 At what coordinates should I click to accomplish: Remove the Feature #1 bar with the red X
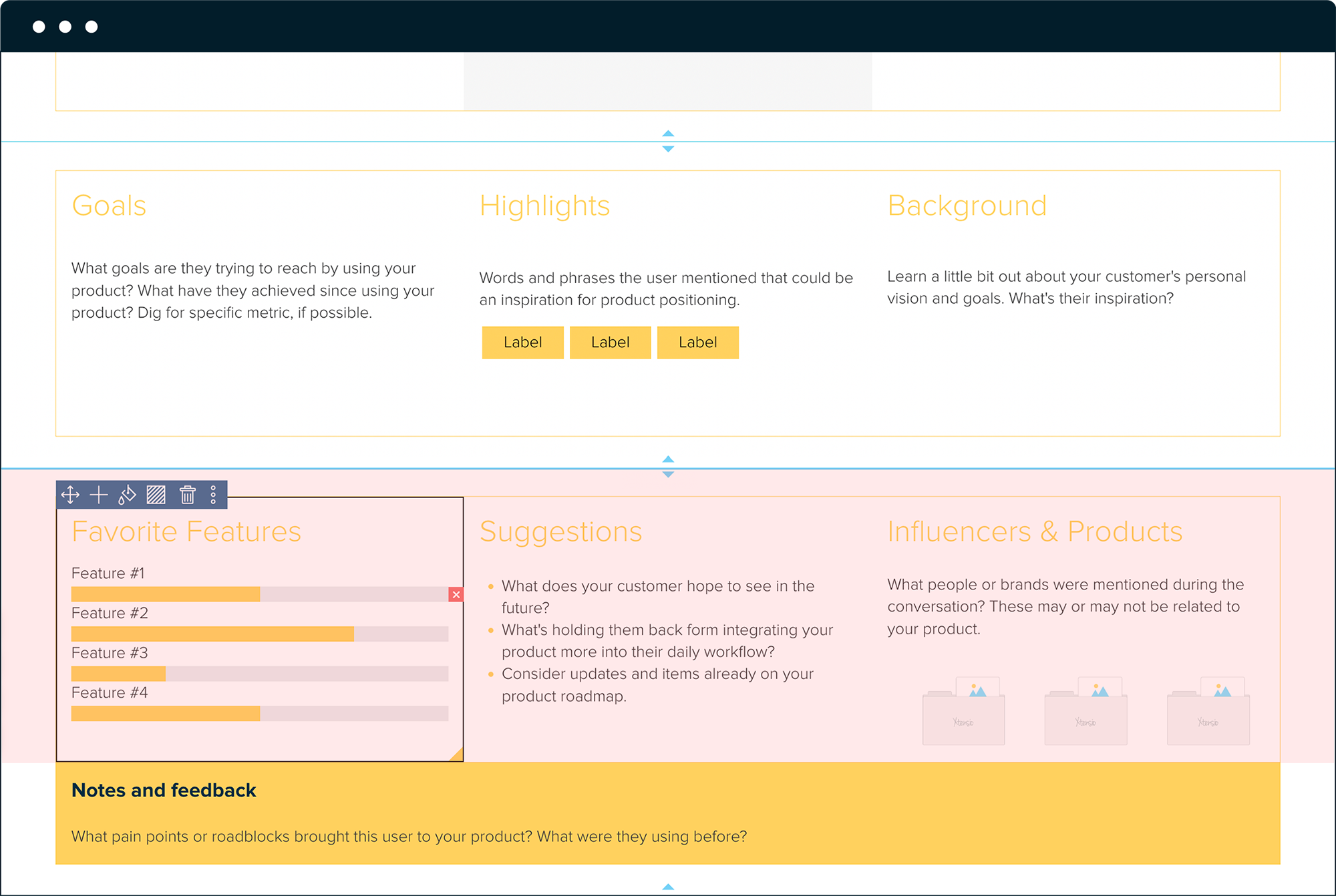[x=457, y=593]
